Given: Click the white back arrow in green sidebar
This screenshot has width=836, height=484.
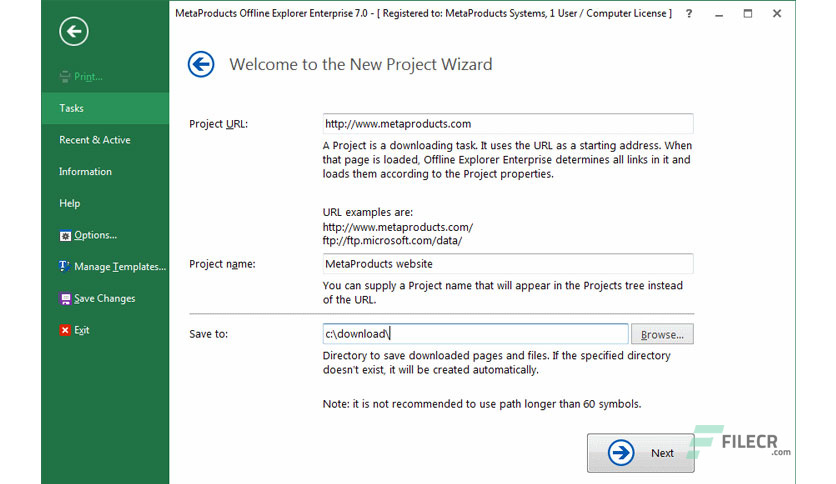Looking at the screenshot, I should click(x=74, y=31).
